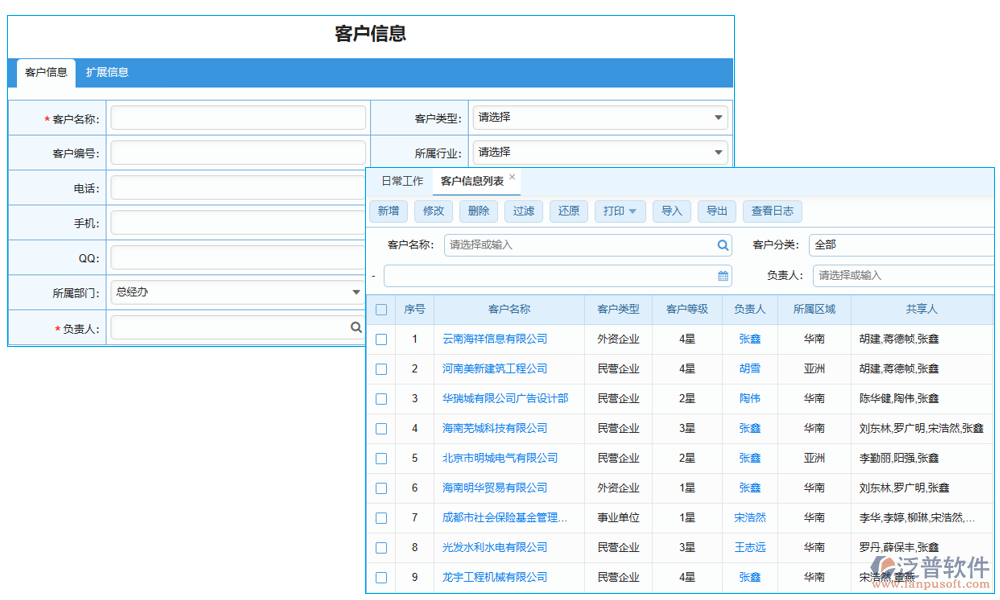Click the 新增 button to add a customer

coord(389,211)
